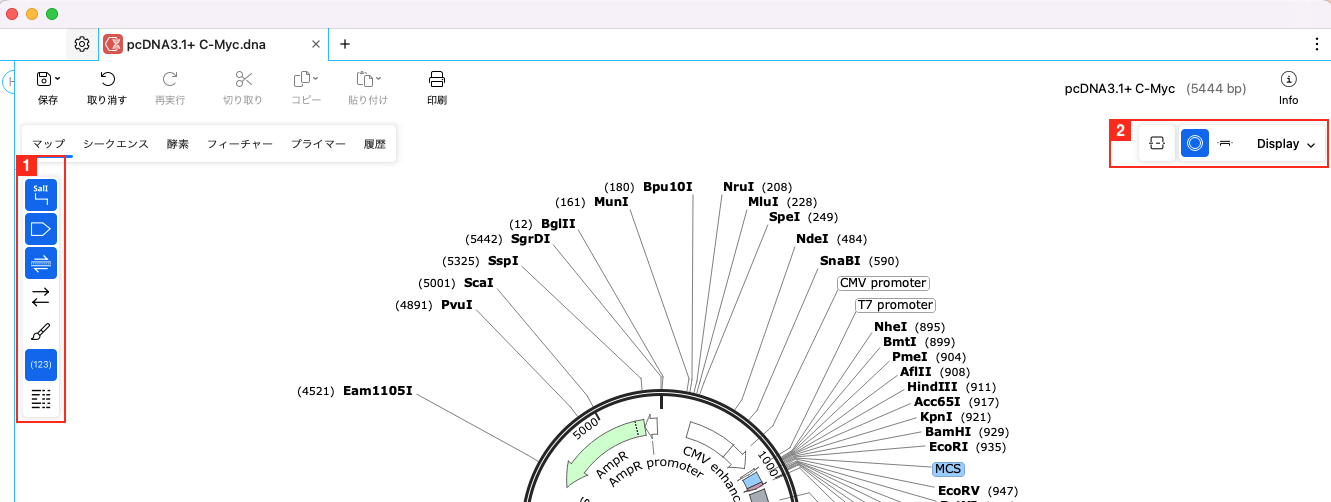Switch to linear map view
This screenshot has height=502, width=1331.
pos(1225,144)
